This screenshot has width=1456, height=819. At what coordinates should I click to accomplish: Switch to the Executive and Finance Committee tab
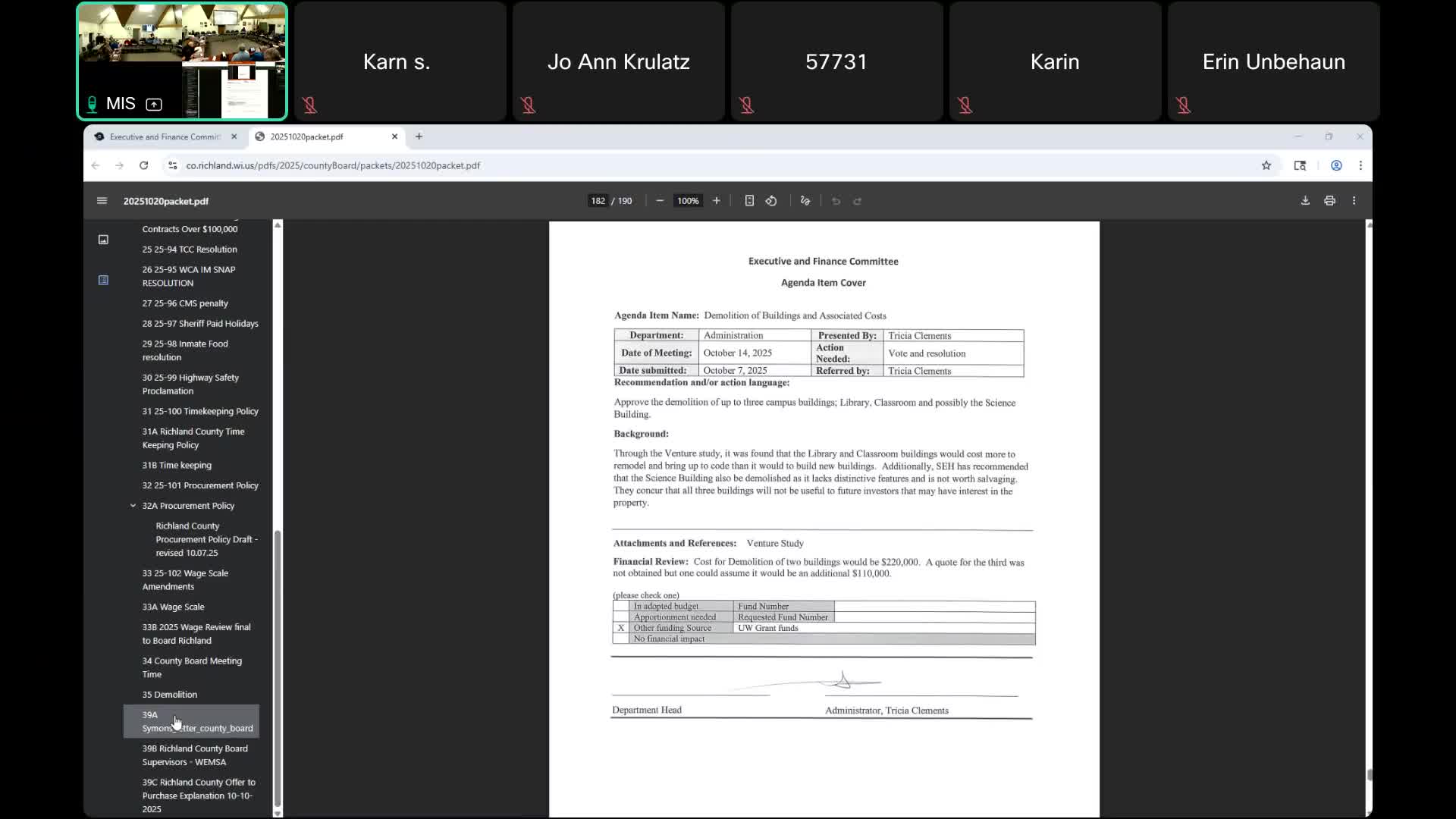pyautogui.click(x=165, y=136)
